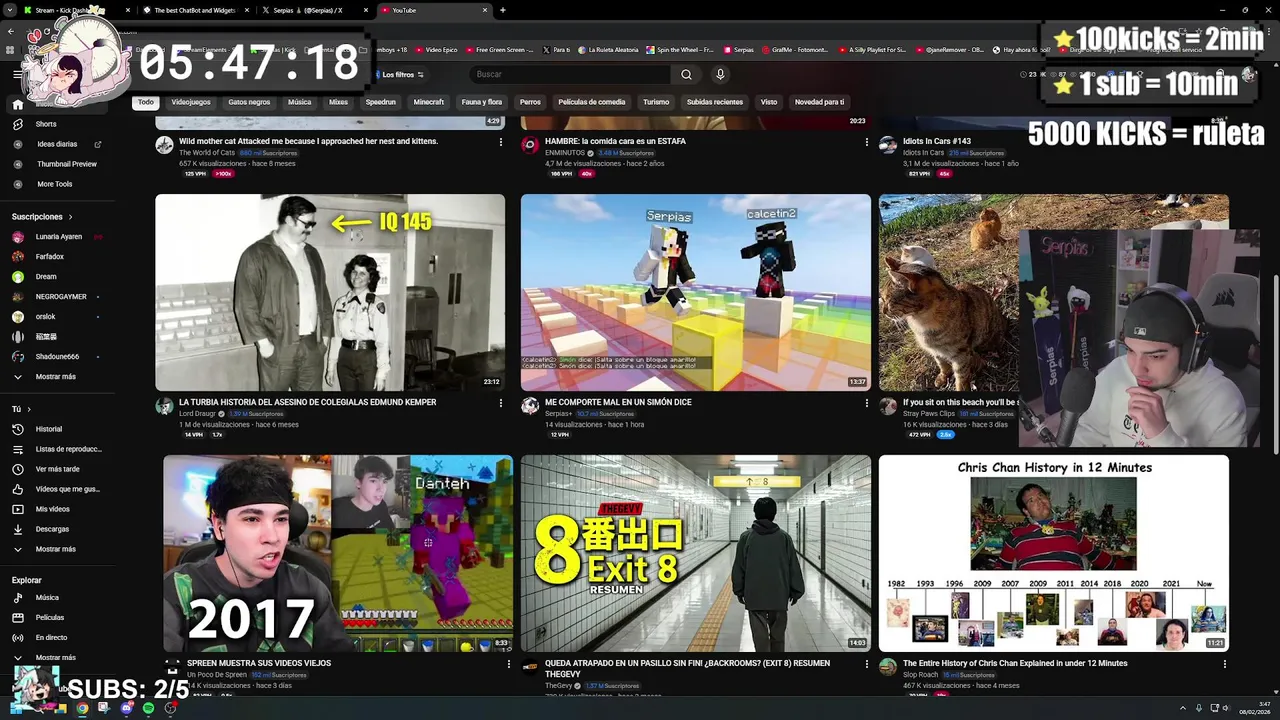Open Listas de reproducción in sidebar
This screenshot has height=720, width=1280.
point(69,449)
